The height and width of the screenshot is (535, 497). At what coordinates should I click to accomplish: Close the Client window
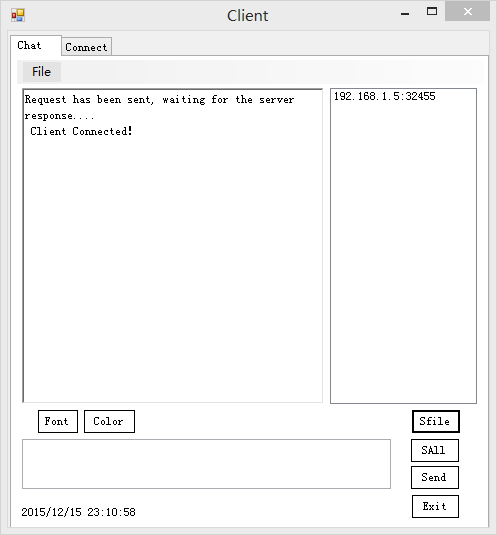pyautogui.click(x=467, y=12)
